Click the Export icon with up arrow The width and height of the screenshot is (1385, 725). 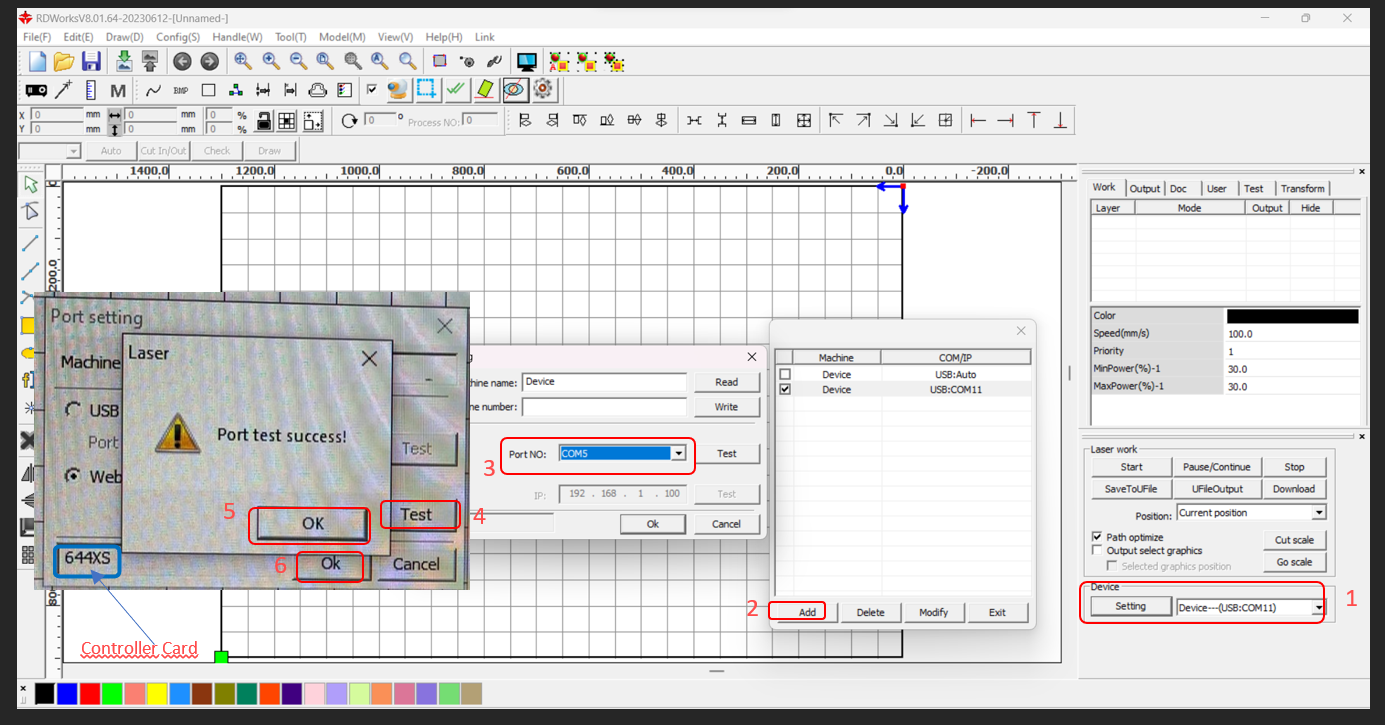pyautogui.click(x=149, y=61)
